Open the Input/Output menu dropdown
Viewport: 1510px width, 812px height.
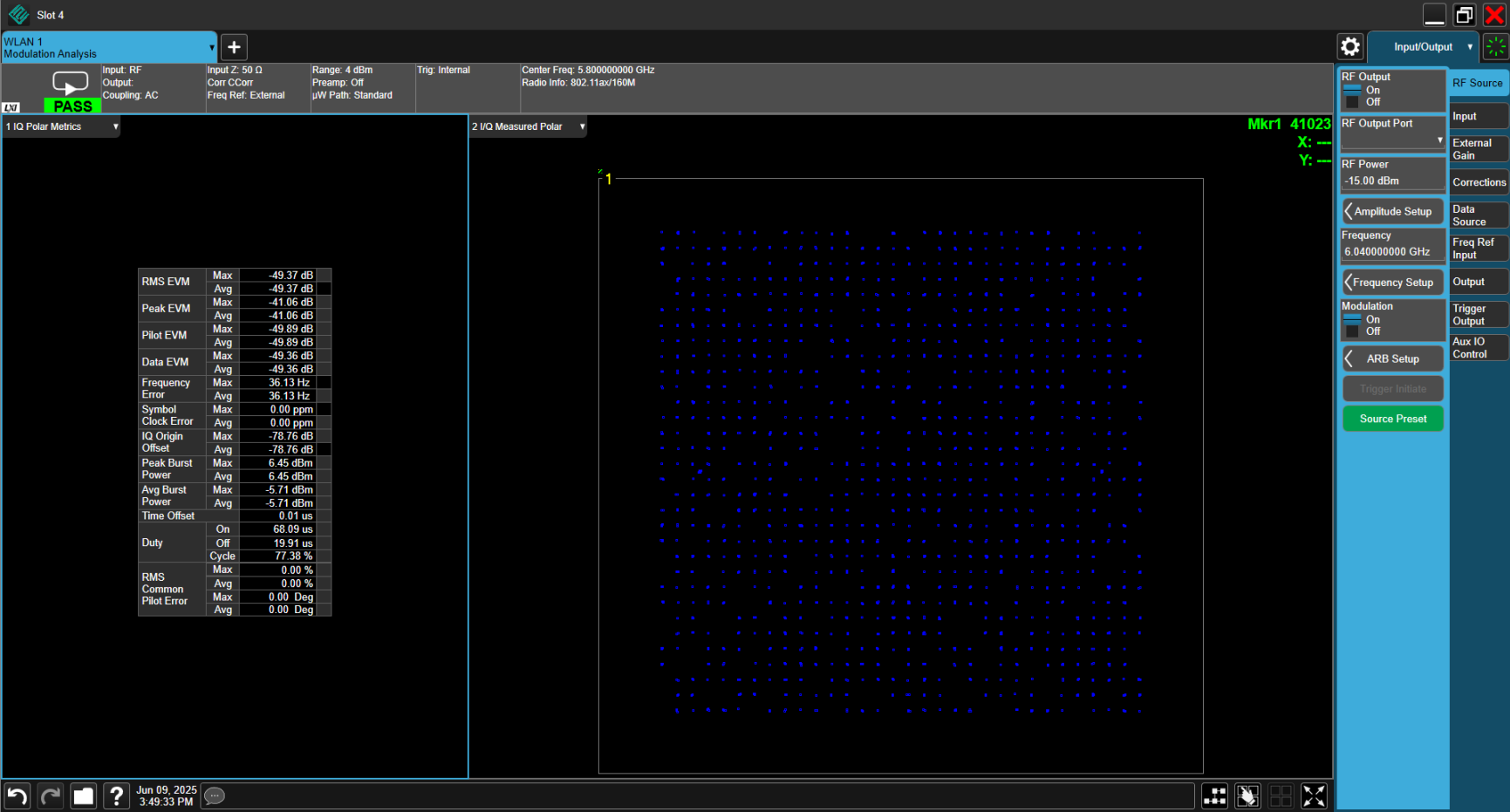click(1423, 47)
